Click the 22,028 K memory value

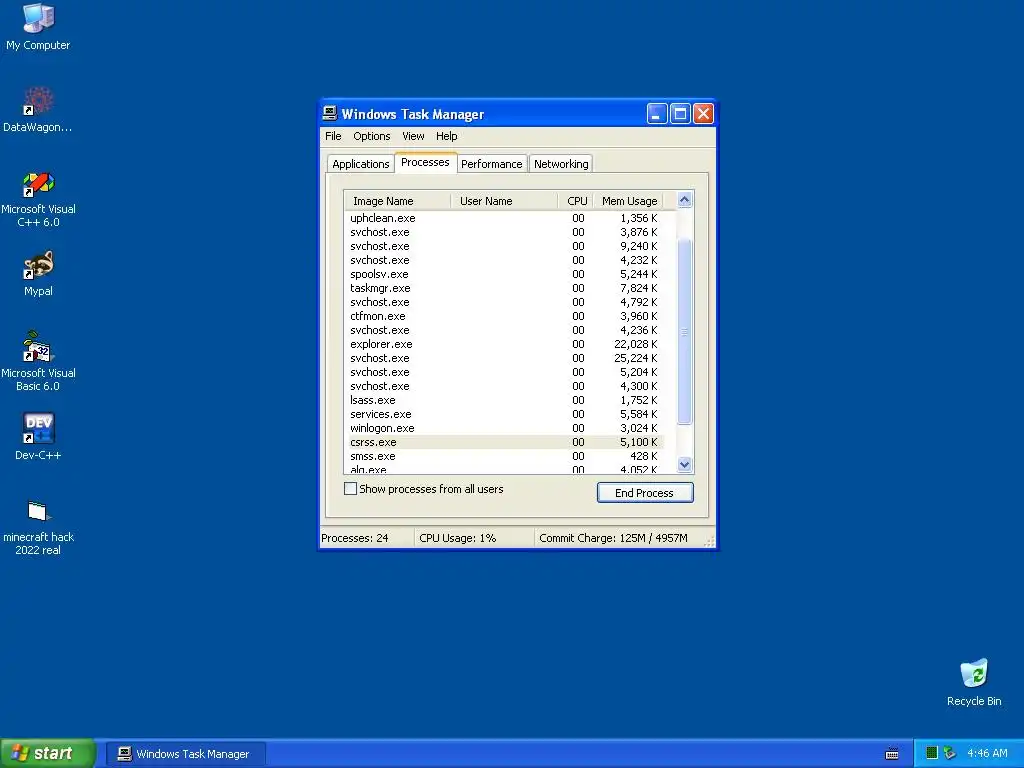(x=635, y=344)
